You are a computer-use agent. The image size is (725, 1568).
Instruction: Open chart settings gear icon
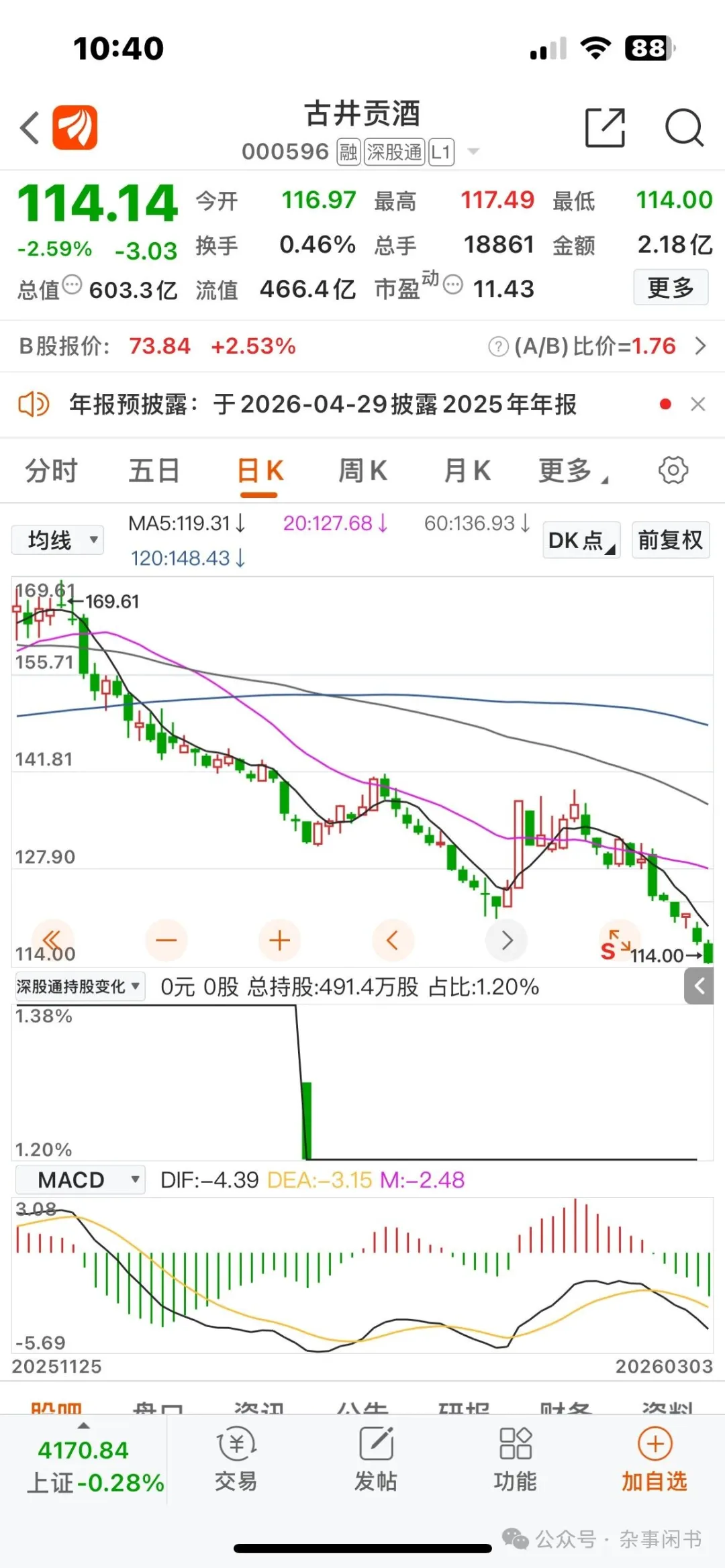coord(673,470)
